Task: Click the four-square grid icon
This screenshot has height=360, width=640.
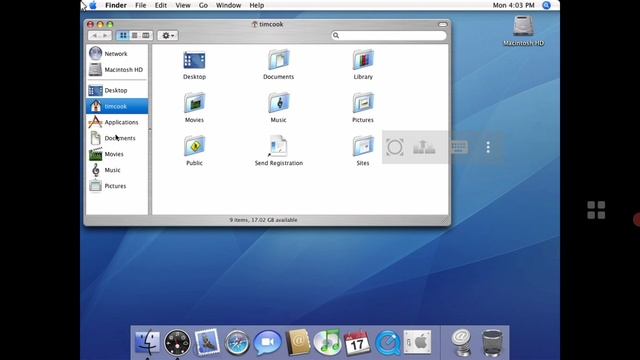Action: coord(596,210)
